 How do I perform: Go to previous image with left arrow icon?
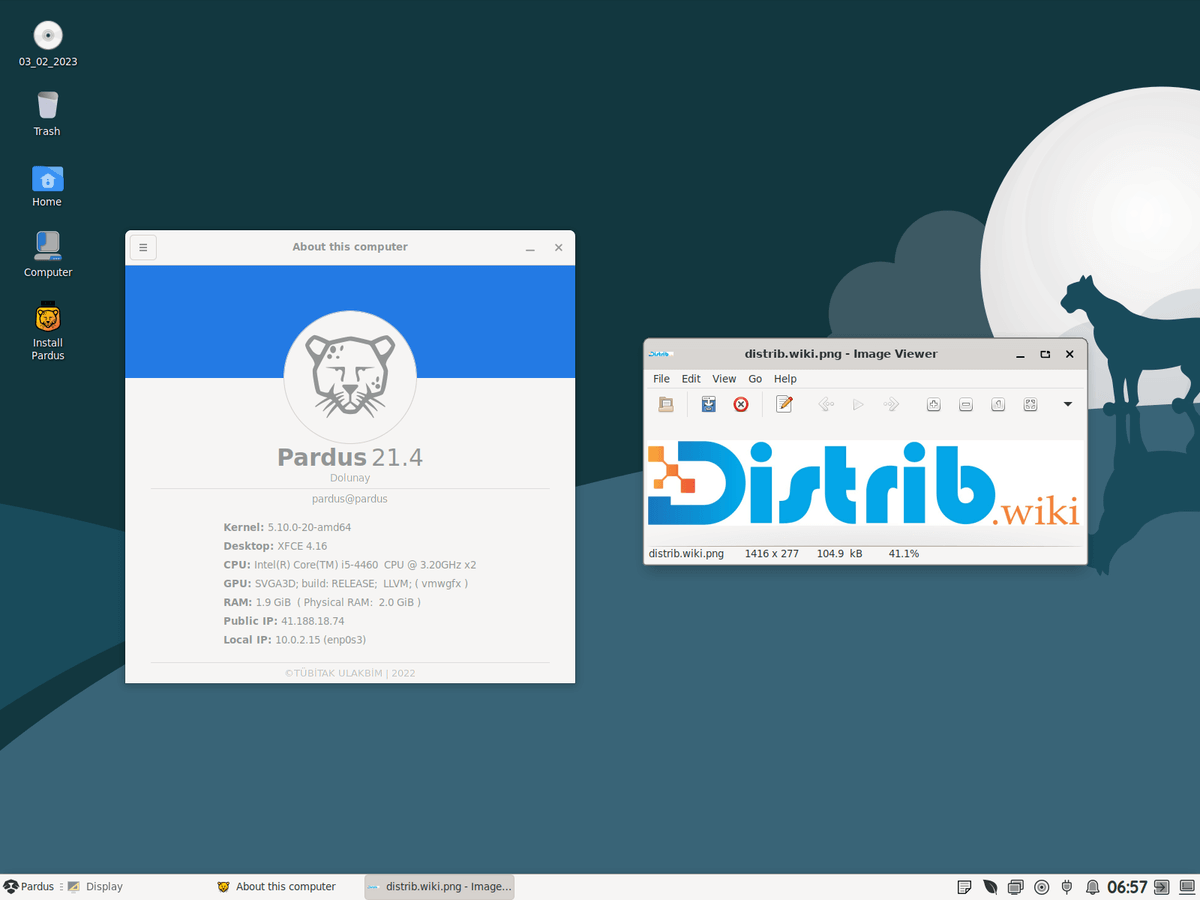[826, 404]
